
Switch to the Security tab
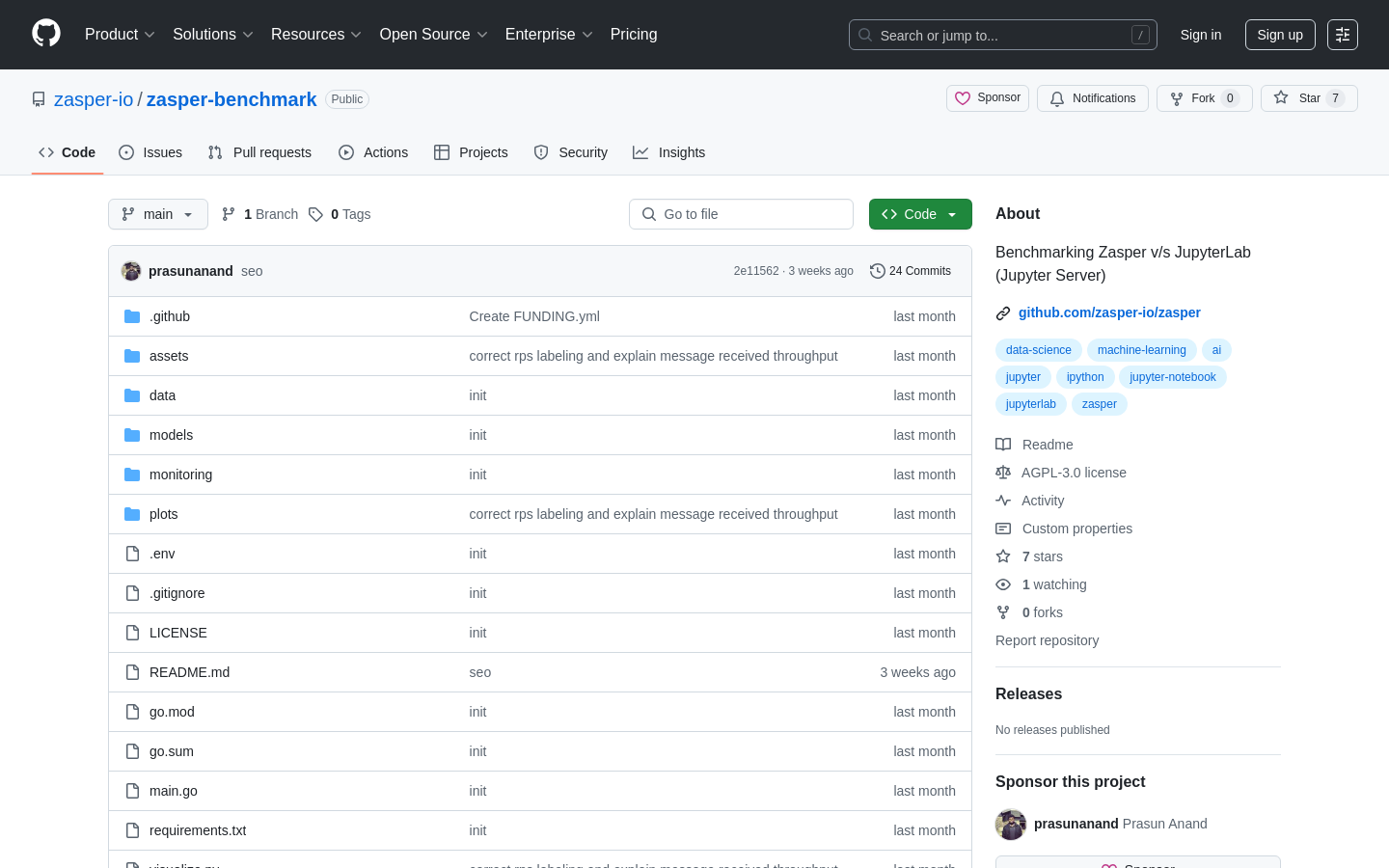(570, 152)
